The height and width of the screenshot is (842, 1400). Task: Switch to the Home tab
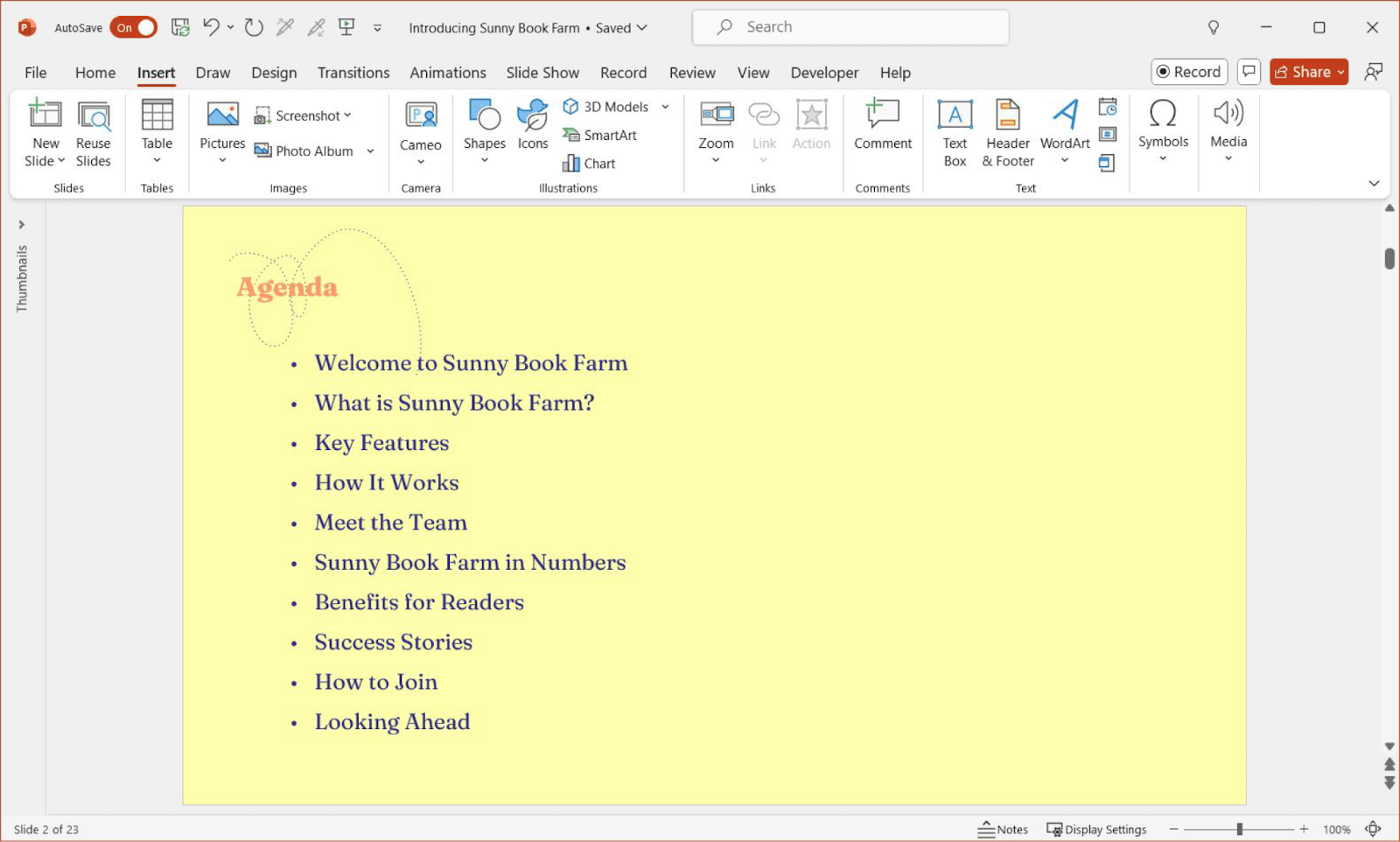(95, 73)
